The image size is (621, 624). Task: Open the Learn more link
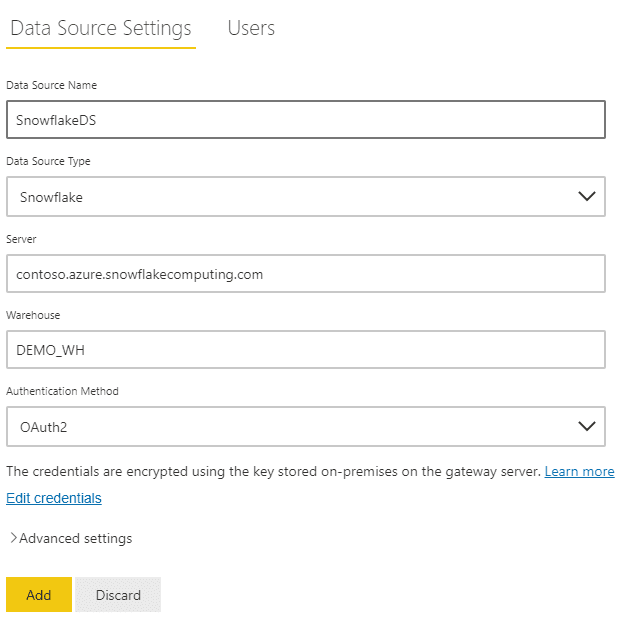coord(579,472)
